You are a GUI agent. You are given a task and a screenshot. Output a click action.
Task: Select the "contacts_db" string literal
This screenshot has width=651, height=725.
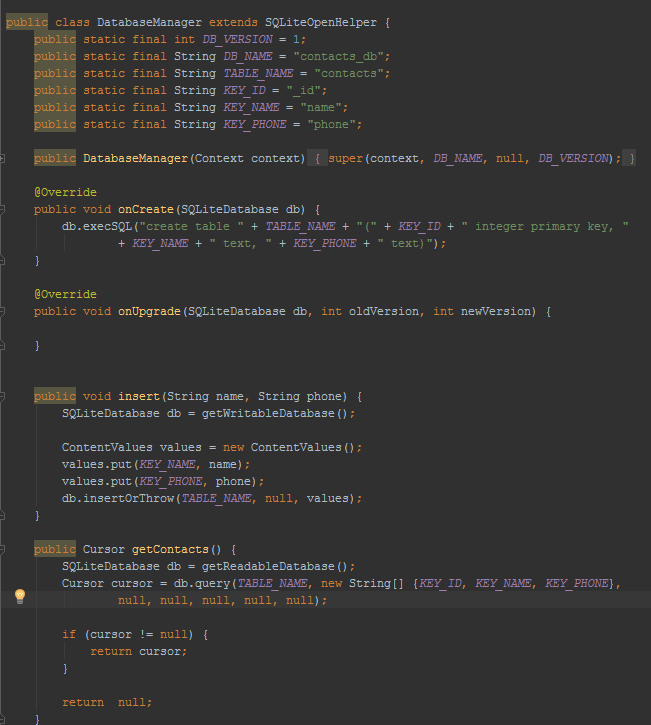tap(338, 56)
